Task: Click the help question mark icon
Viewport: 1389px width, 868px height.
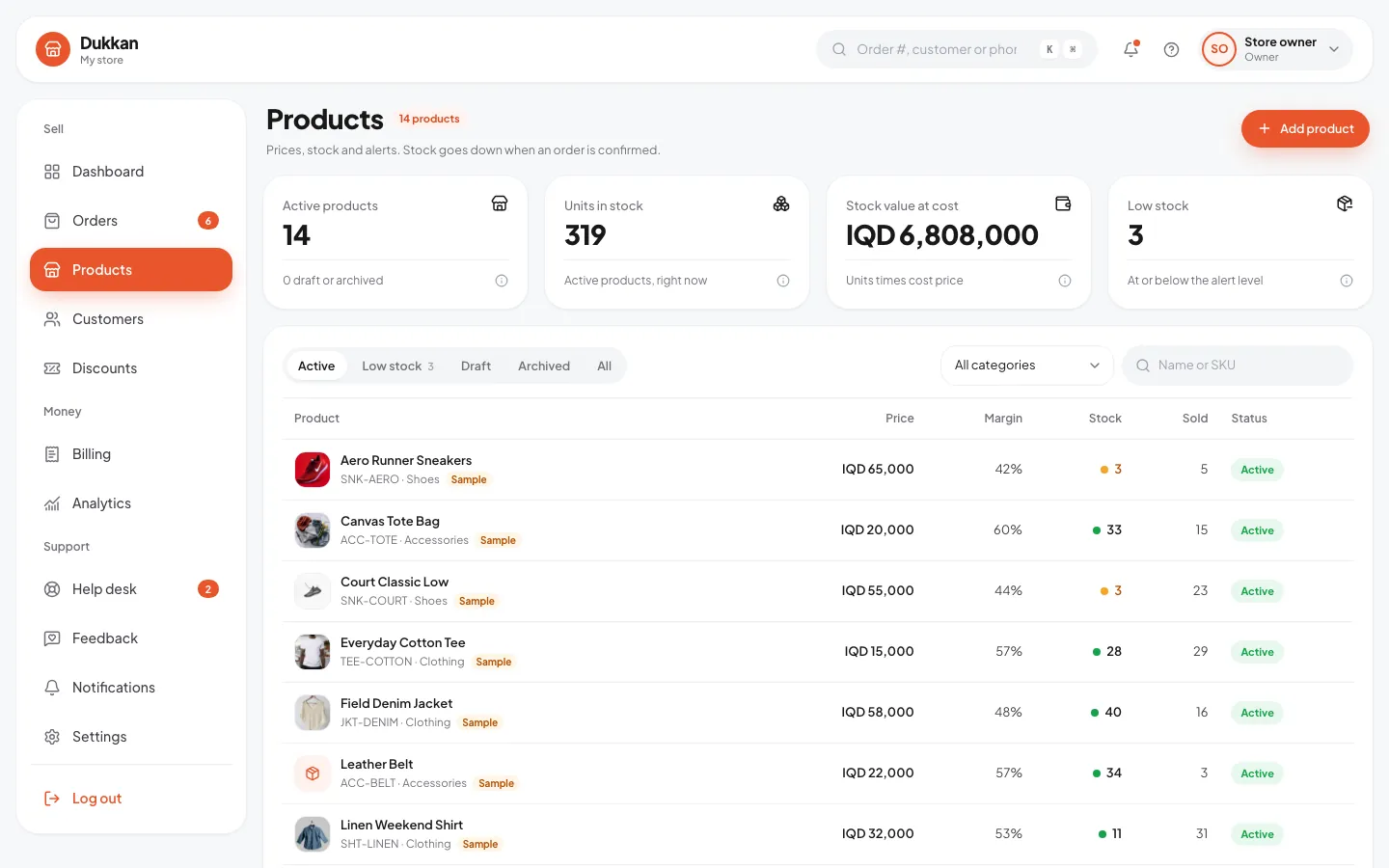Action: 1171,49
